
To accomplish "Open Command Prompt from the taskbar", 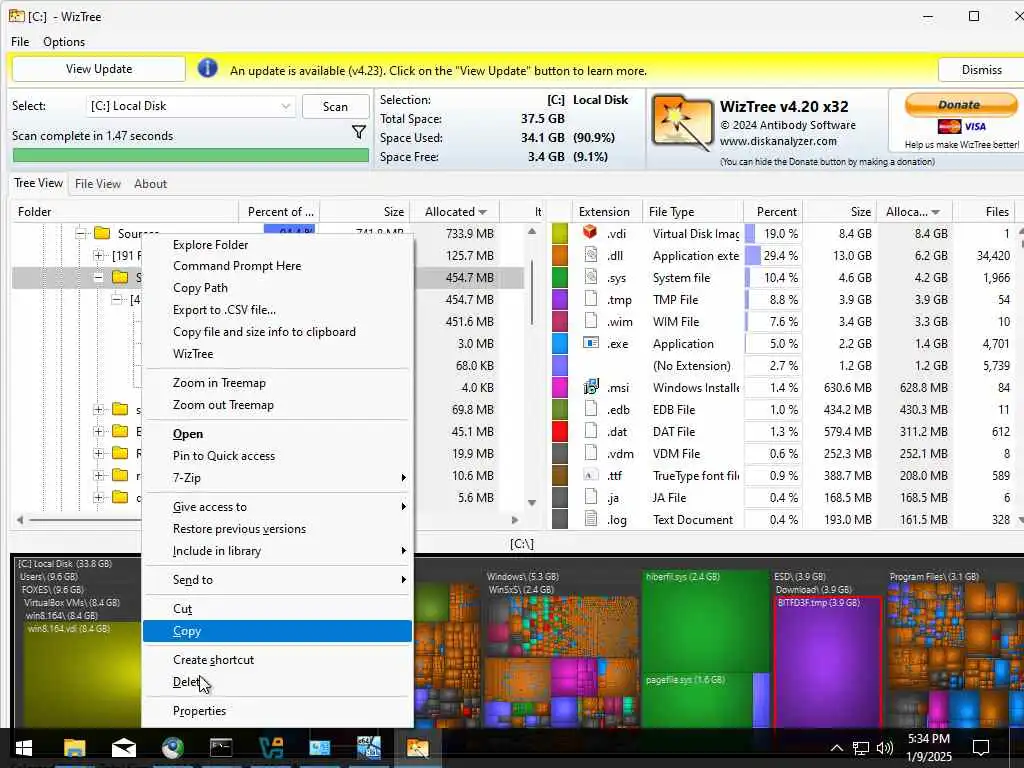I will [x=221, y=748].
